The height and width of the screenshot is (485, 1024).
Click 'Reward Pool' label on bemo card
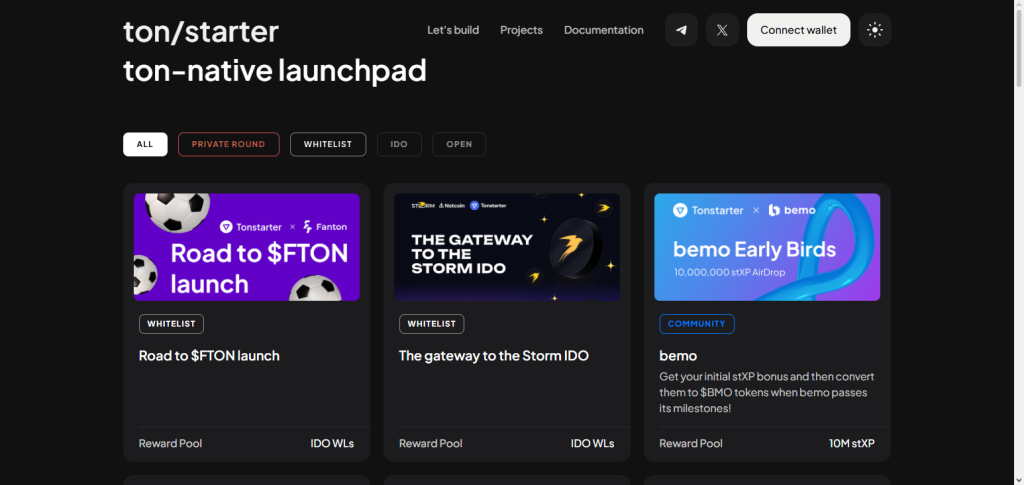pos(691,443)
